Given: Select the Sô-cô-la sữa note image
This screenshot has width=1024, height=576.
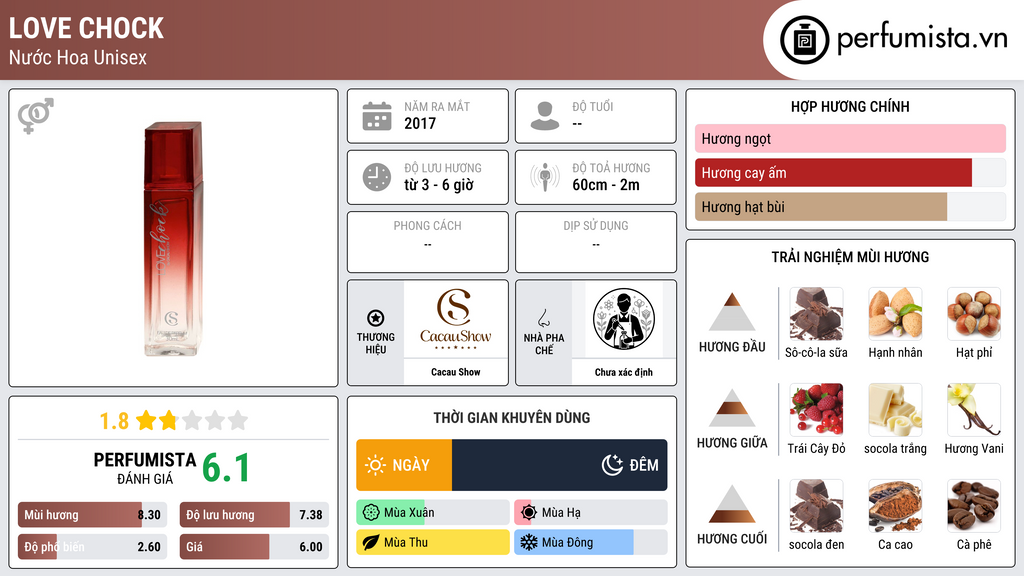Looking at the screenshot, I should tap(816, 314).
